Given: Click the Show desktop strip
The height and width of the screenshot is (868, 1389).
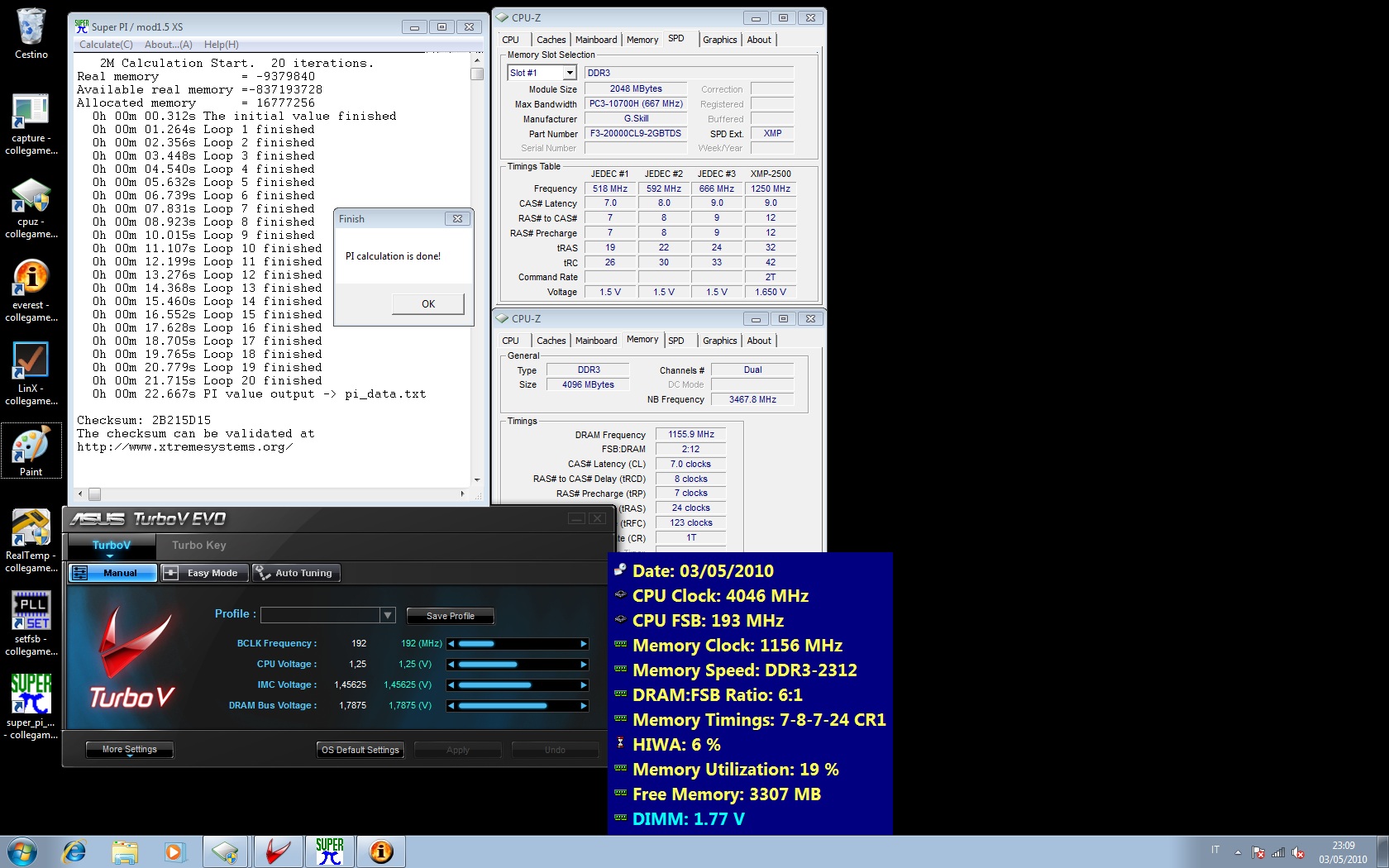Looking at the screenshot, I should pos(1382,851).
